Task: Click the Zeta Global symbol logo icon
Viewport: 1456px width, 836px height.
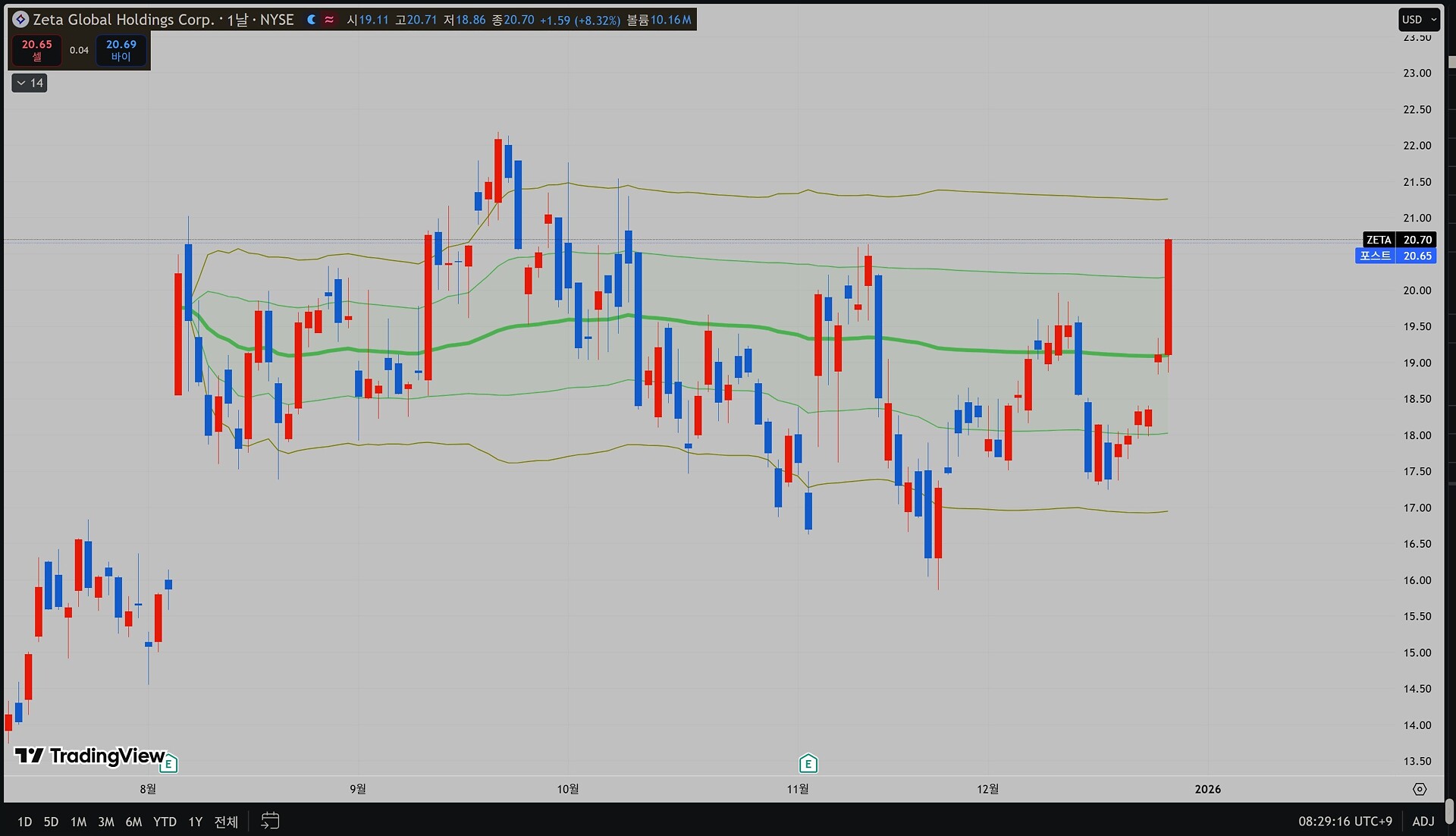Action: pyautogui.click(x=20, y=20)
